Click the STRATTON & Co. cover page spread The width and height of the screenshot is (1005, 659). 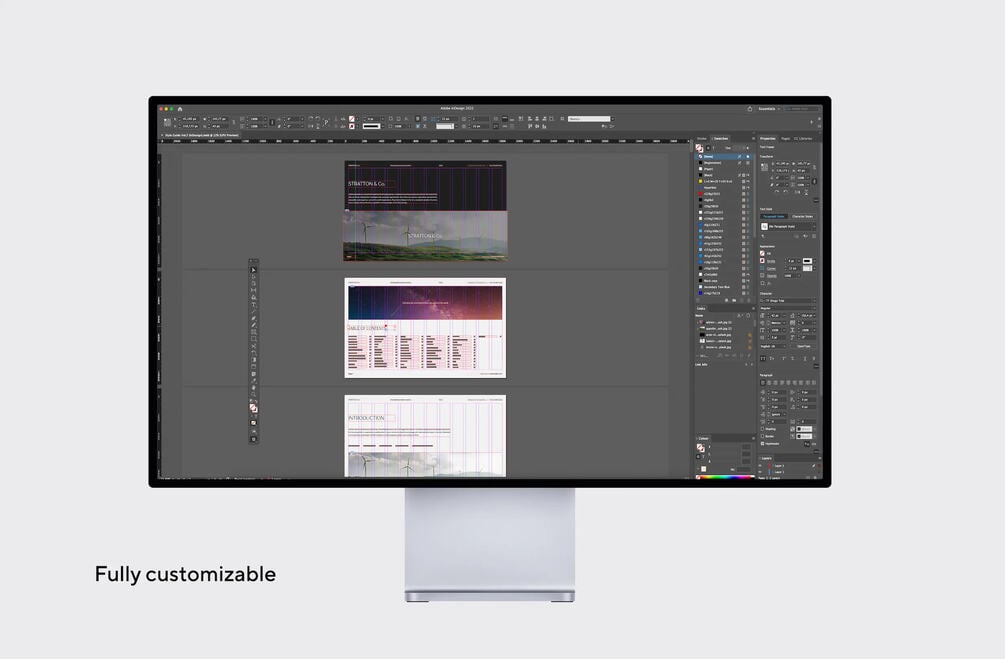[426, 211]
